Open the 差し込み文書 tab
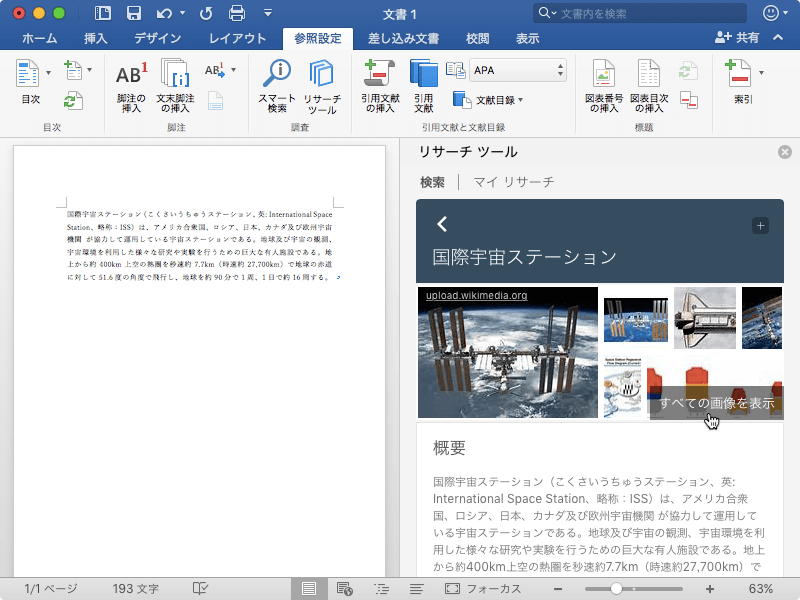Image resolution: width=800 pixels, height=600 pixels. coord(403,38)
